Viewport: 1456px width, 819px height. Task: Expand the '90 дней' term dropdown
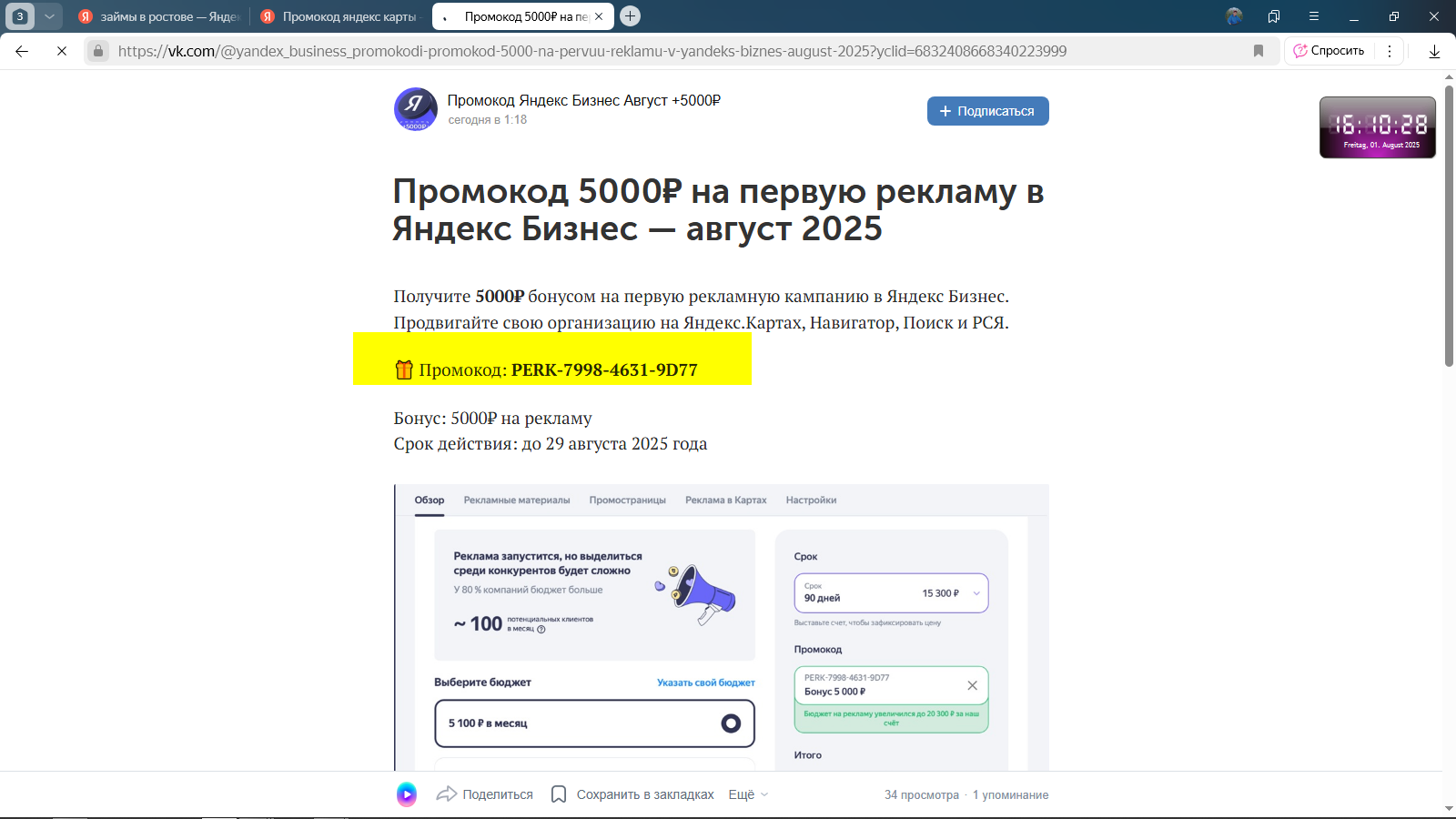pyautogui.click(x=891, y=592)
